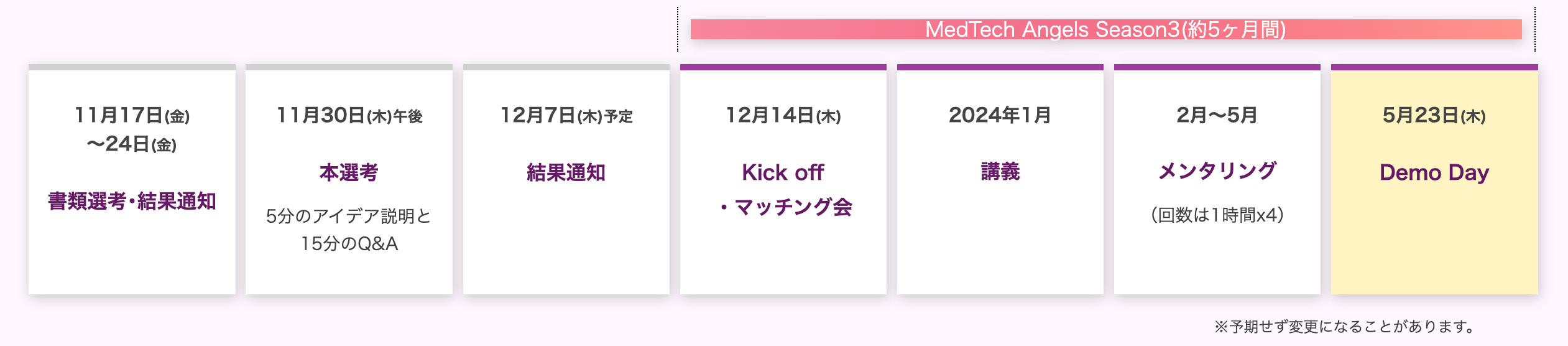Screen dimensions: 1568x346
Task: Click the (回数は1時間x4) note
Action: click(x=1217, y=215)
